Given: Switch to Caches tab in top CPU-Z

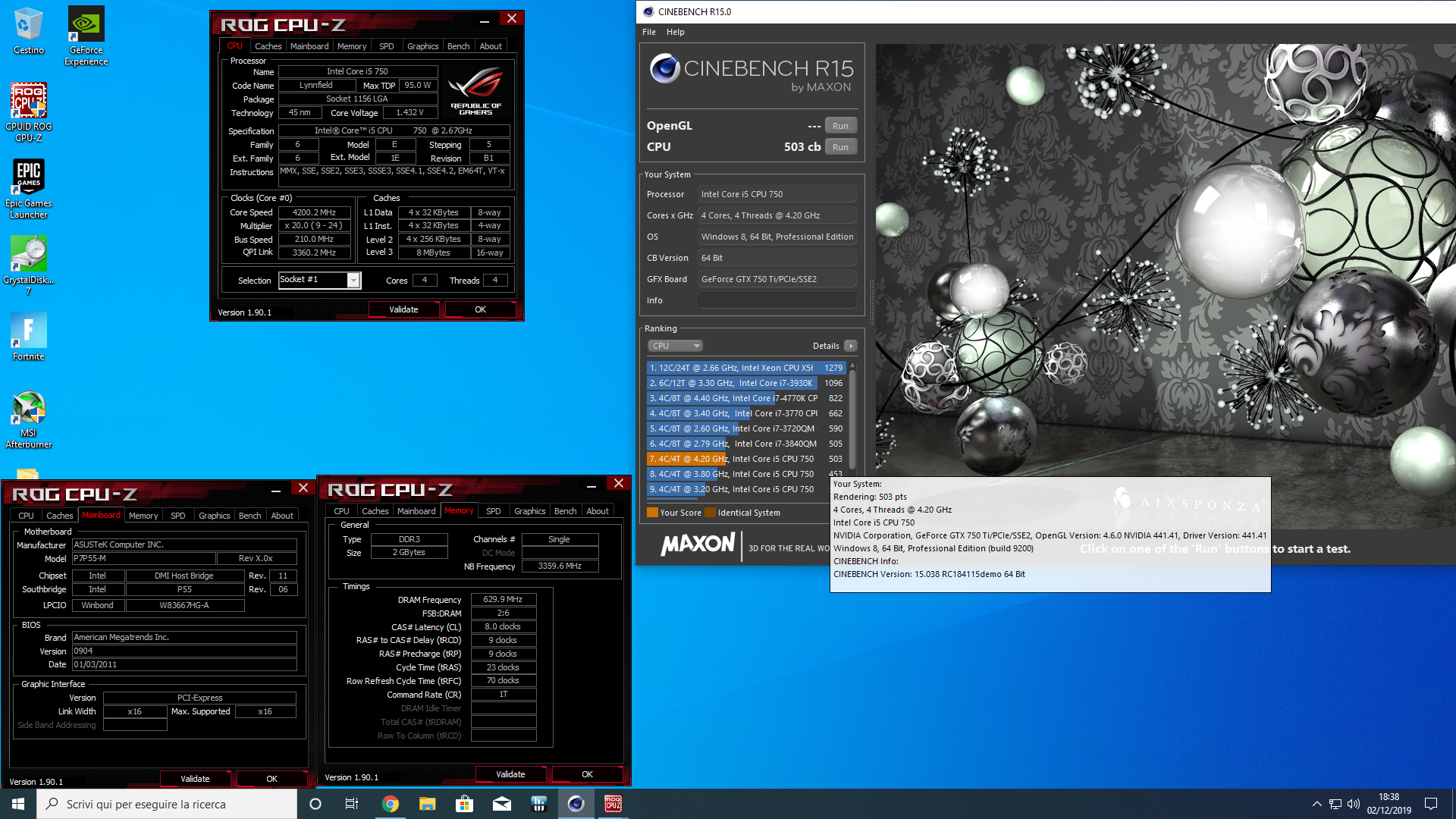Looking at the screenshot, I should click(x=268, y=46).
